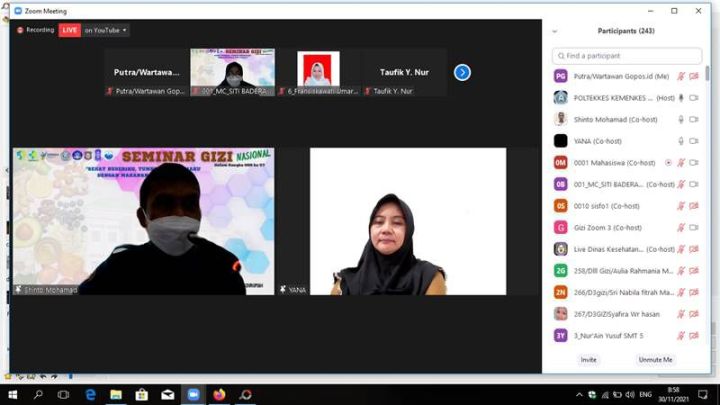720x405 pixels.
Task: Select Putra/Wartawan video thumbnail in top strip
Action: 146,72
